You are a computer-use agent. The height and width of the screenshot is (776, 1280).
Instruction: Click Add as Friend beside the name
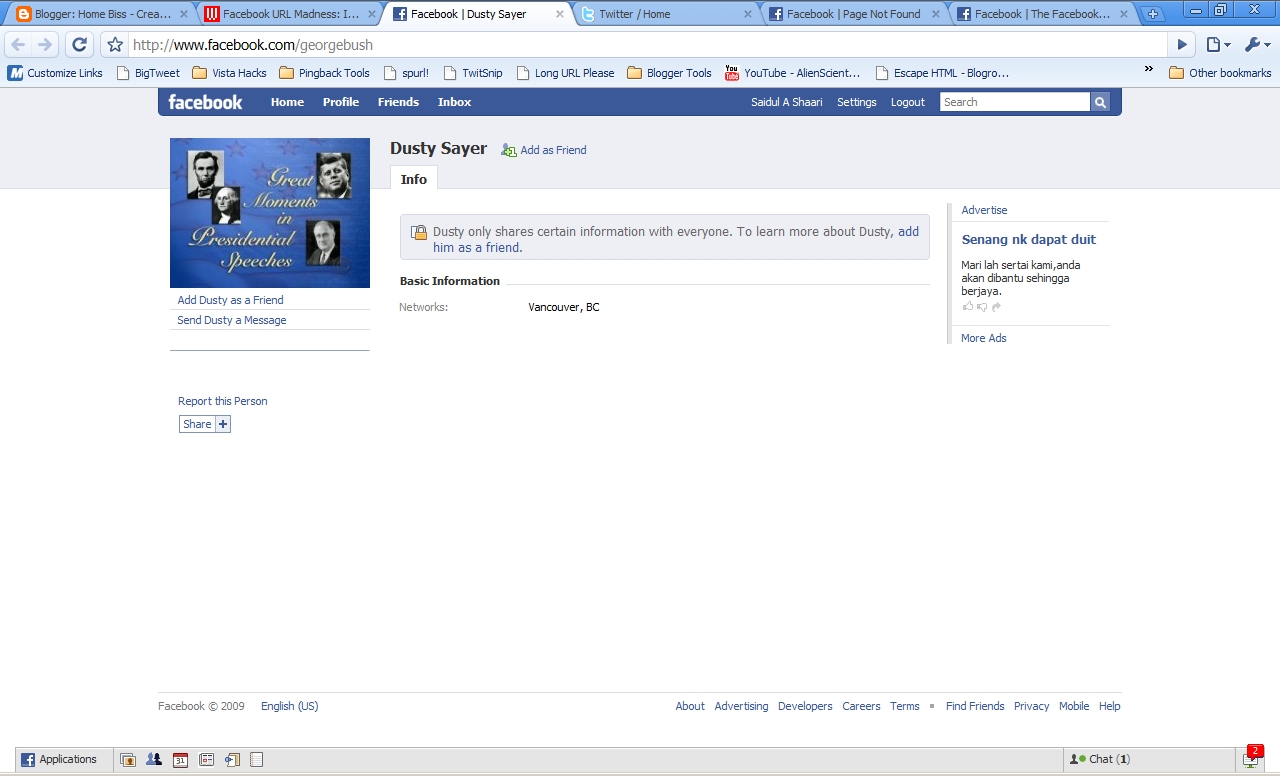544,150
